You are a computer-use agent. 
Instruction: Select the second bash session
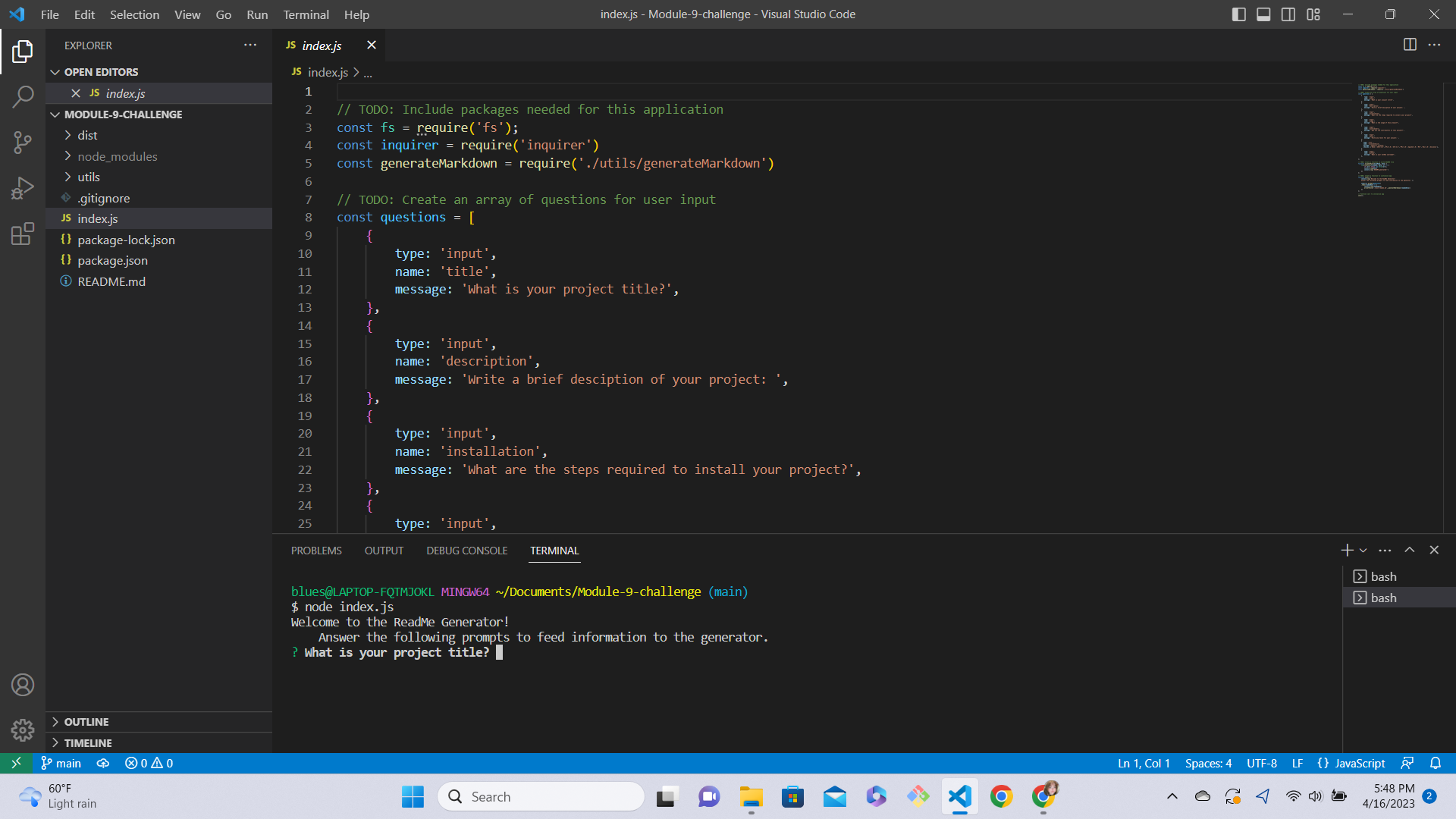pyautogui.click(x=1398, y=597)
